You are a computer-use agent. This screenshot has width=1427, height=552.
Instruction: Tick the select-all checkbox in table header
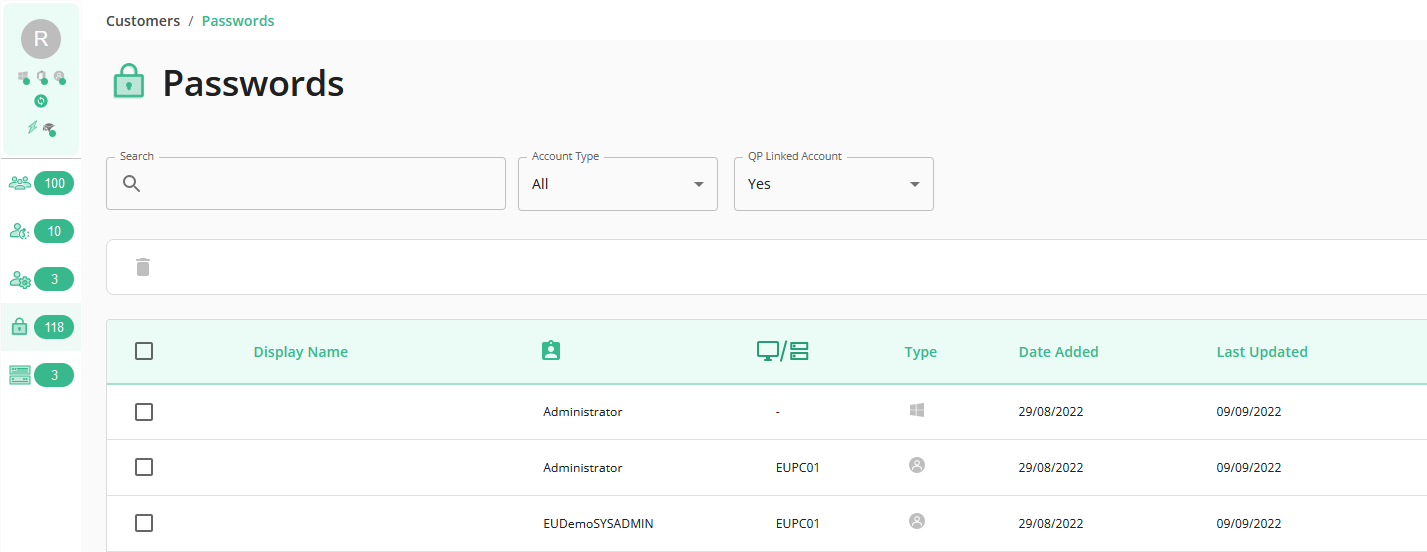point(144,351)
